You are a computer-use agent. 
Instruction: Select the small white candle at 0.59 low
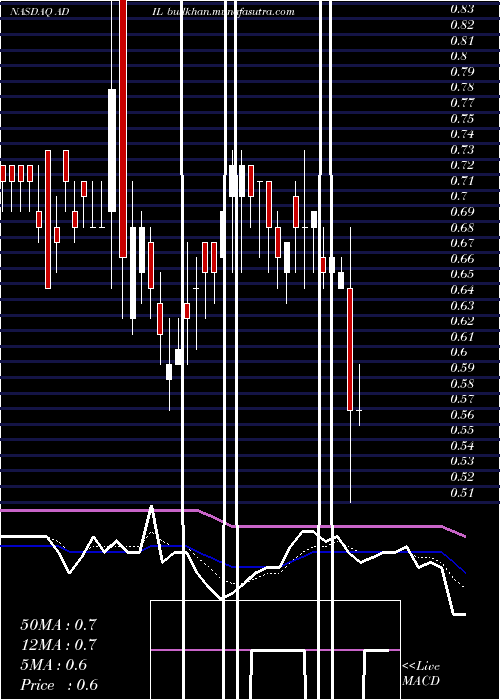[x=169, y=372]
